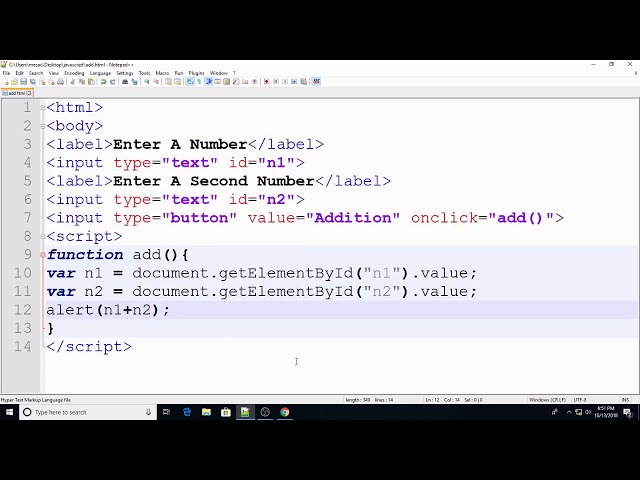Screen dimensions: 640x480
Task: Open File Explorer from the taskbar
Action: click(x=206, y=412)
